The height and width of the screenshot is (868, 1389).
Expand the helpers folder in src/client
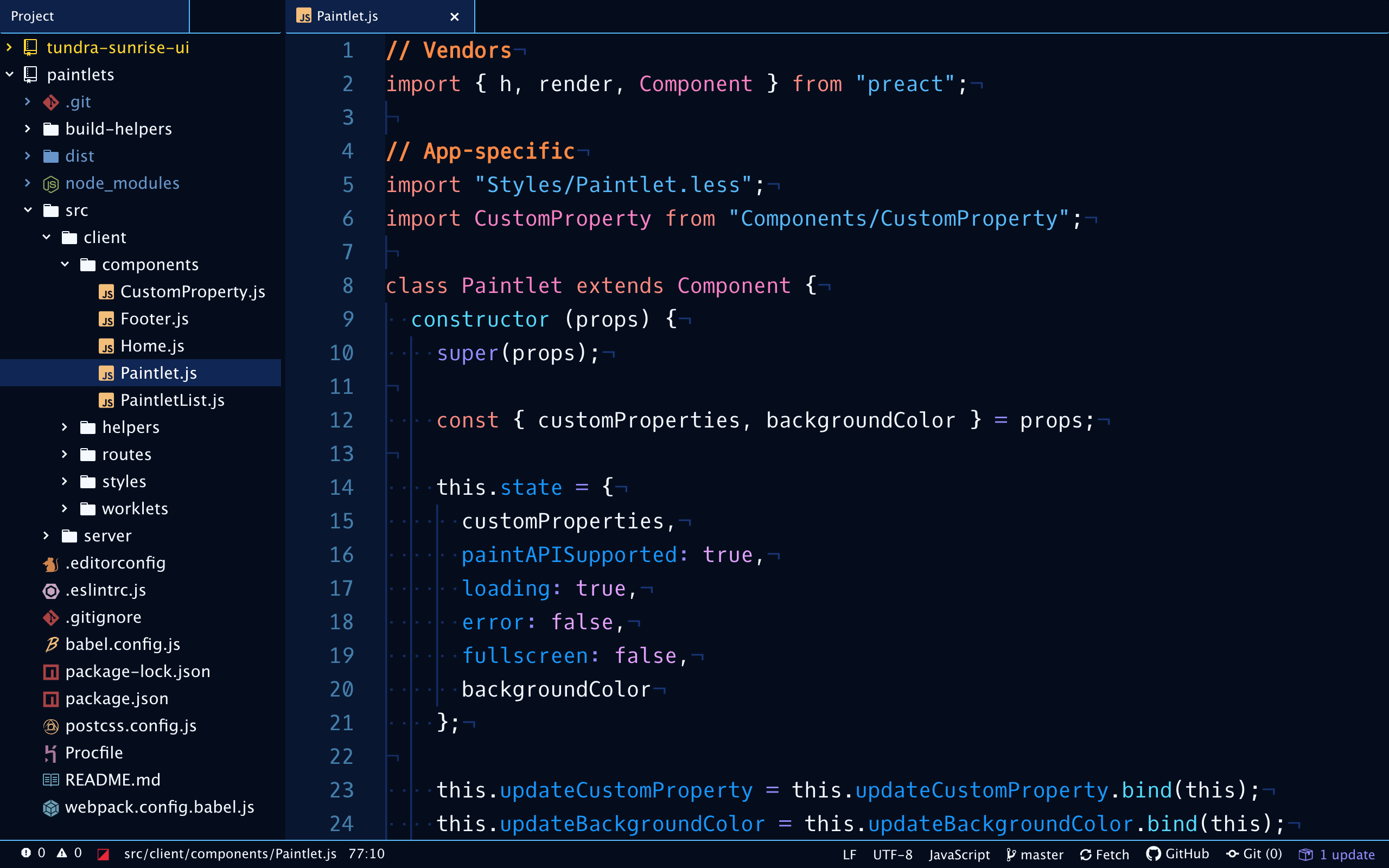click(x=129, y=426)
